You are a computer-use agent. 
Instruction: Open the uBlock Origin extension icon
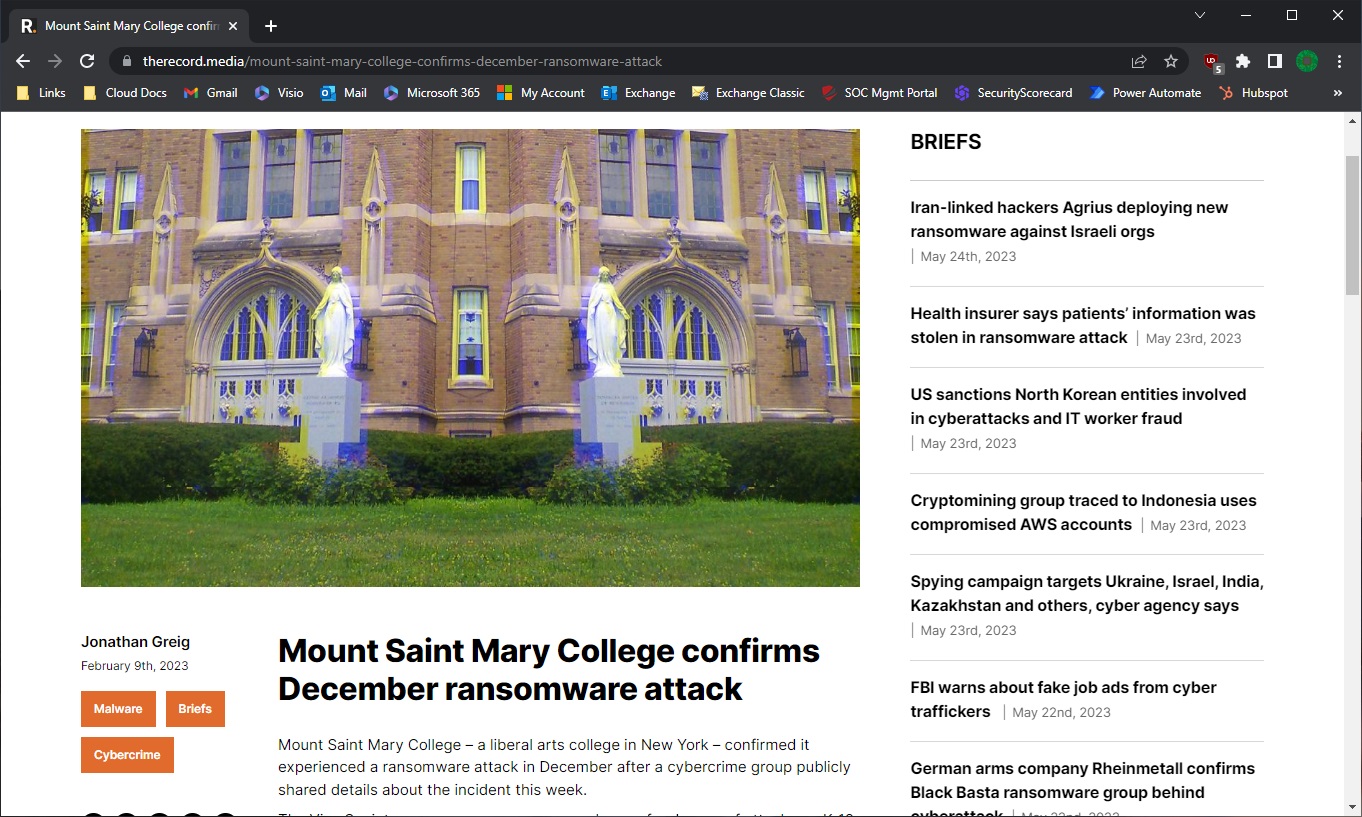1213,62
